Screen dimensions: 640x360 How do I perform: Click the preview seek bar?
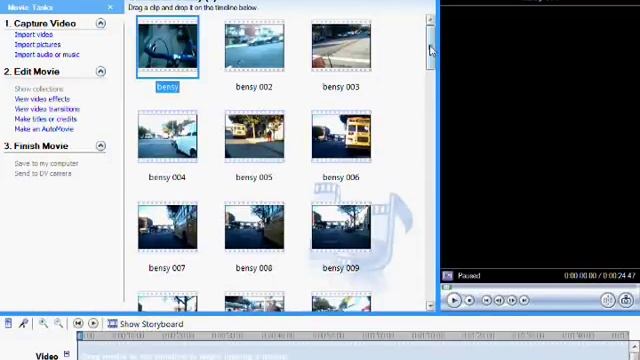pos(540,287)
